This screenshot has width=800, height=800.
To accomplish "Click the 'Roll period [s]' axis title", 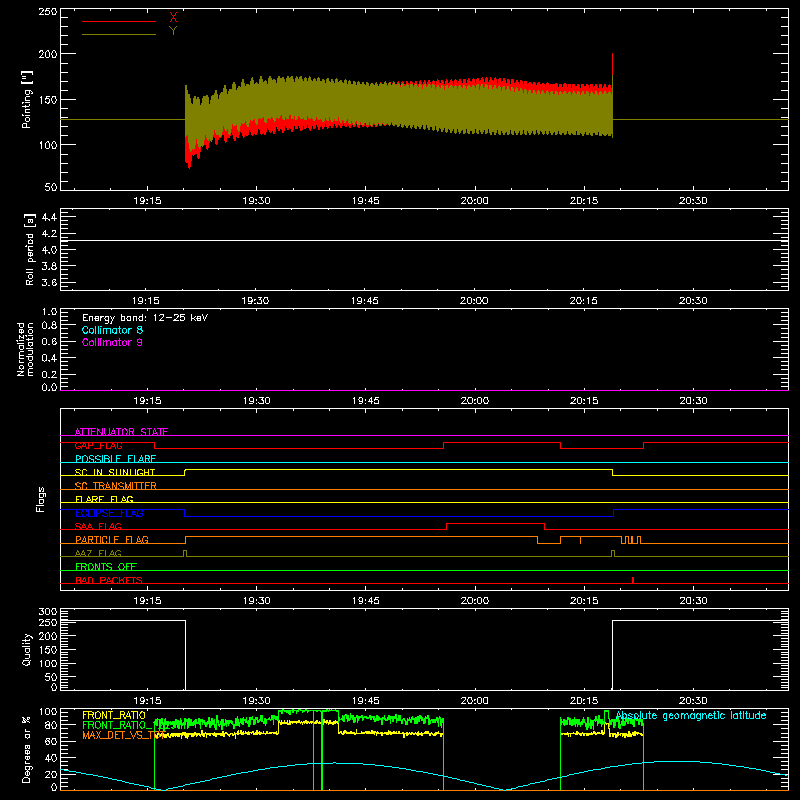I will point(30,249).
